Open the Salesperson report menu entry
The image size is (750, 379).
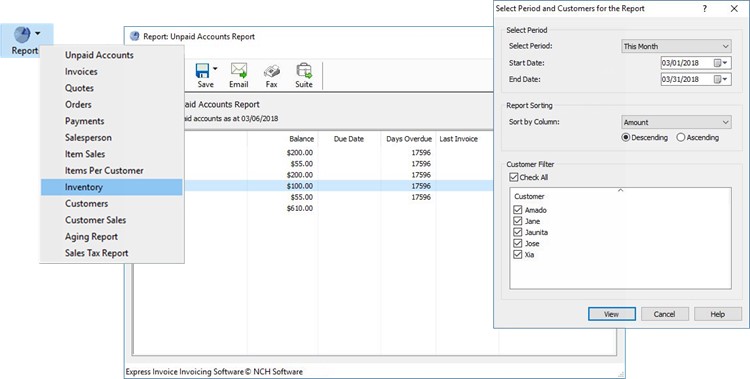[x=111, y=138]
